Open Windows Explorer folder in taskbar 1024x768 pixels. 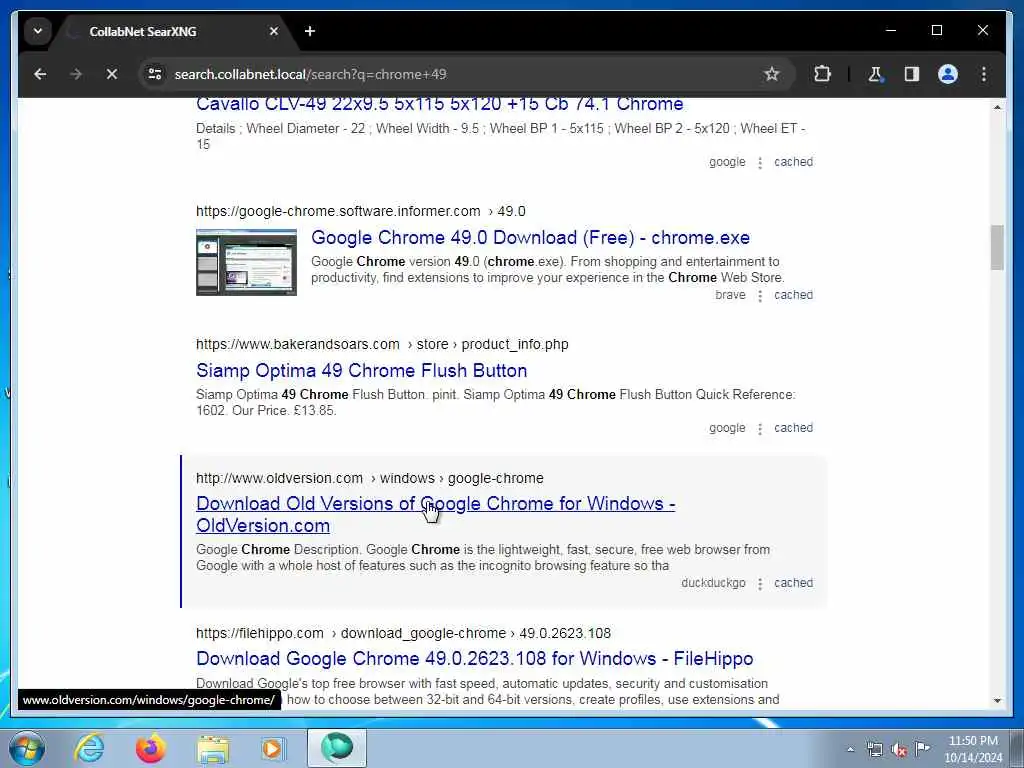pyautogui.click(x=213, y=749)
